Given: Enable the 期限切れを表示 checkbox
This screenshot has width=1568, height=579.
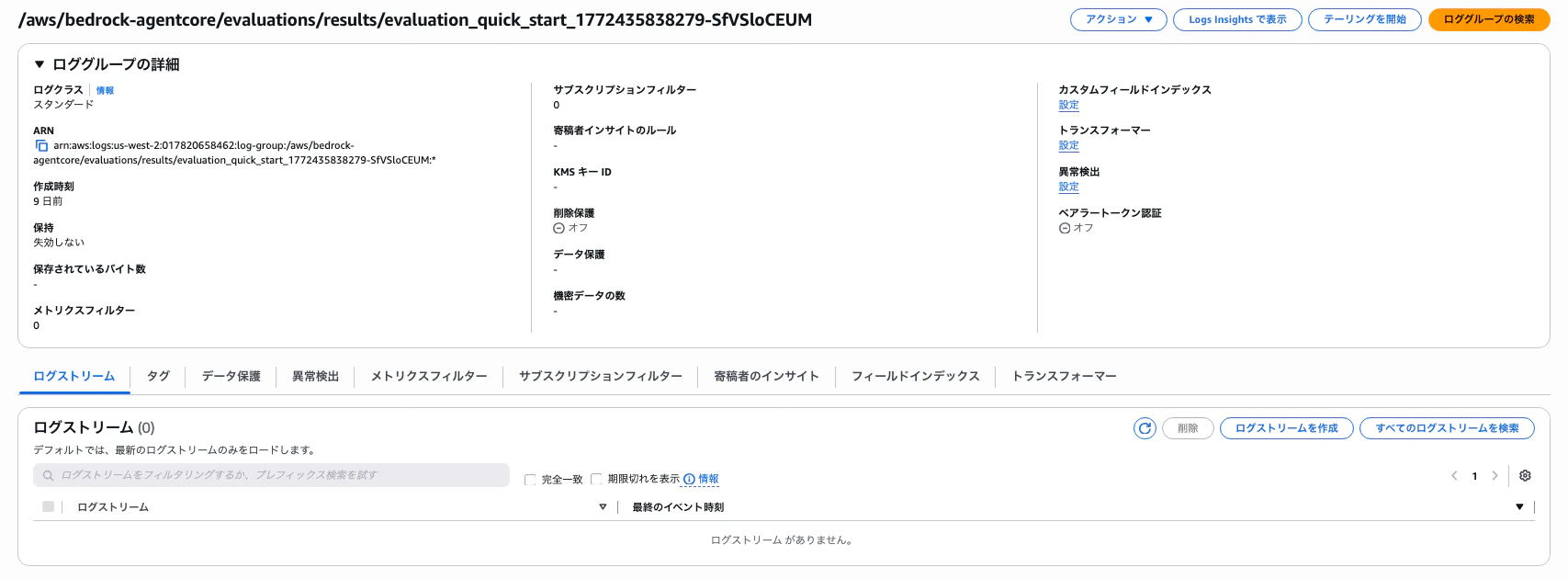Looking at the screenshot, I should [596, 479].
